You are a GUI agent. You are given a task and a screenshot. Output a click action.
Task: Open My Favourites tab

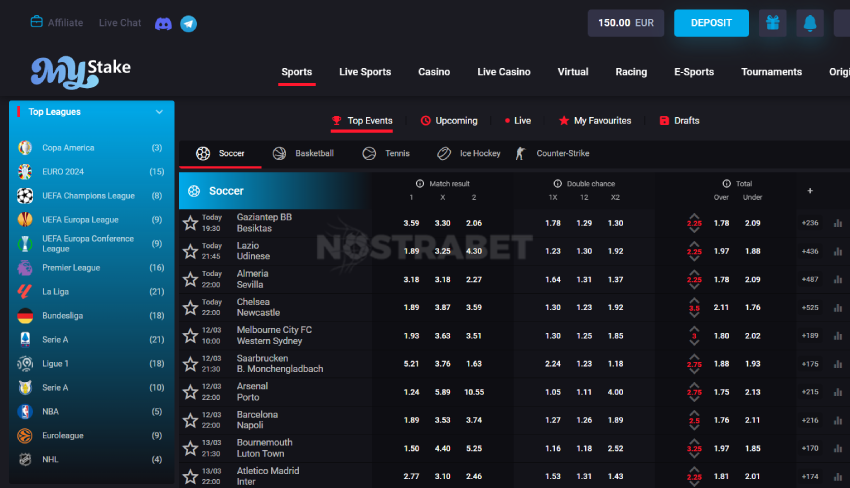[595, 120]
